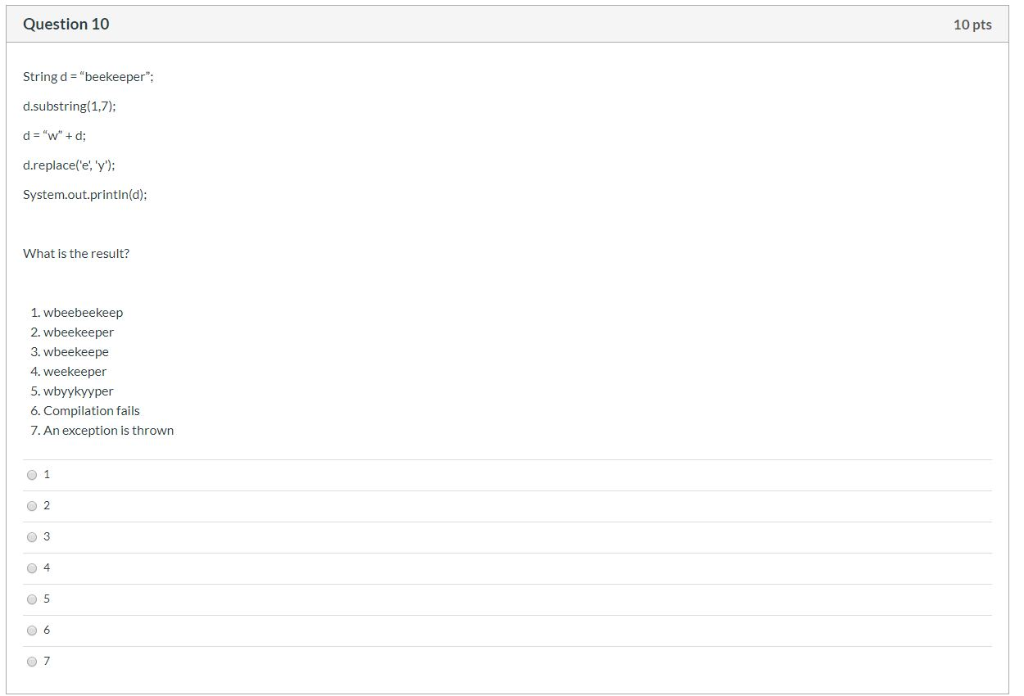Click the System.out.println(d); line

[x=85, y=195]
